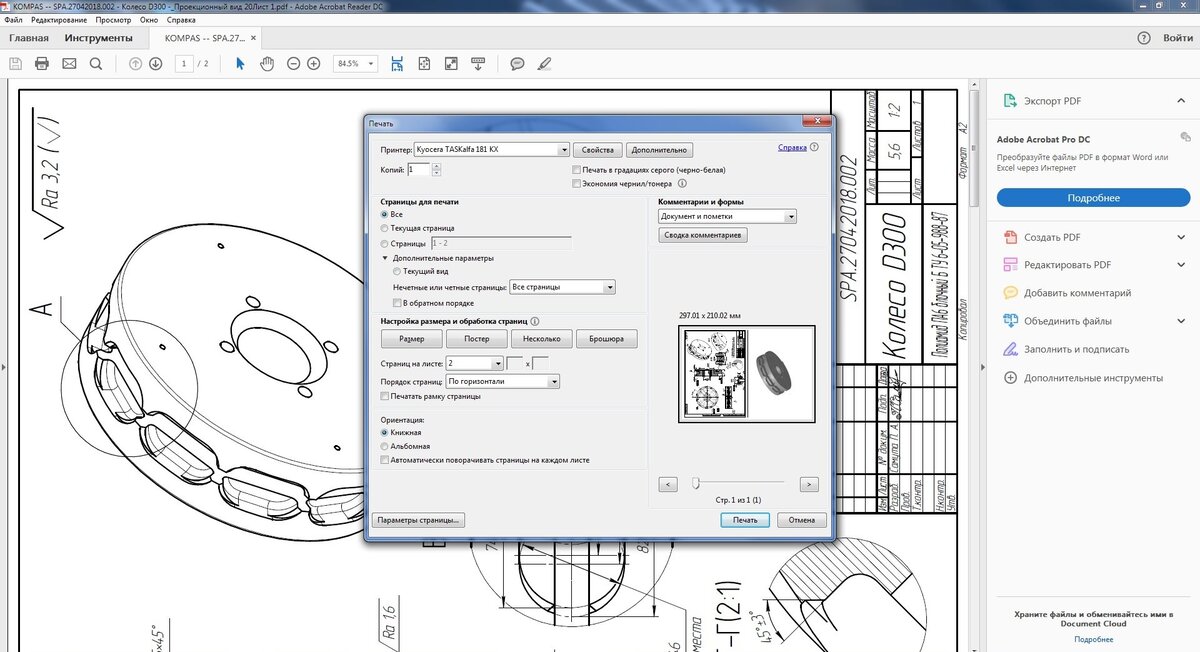Enable Экономия чернил/тонера checkbox
This screenshot has width=1200, height=652.
tap(576, 183)
